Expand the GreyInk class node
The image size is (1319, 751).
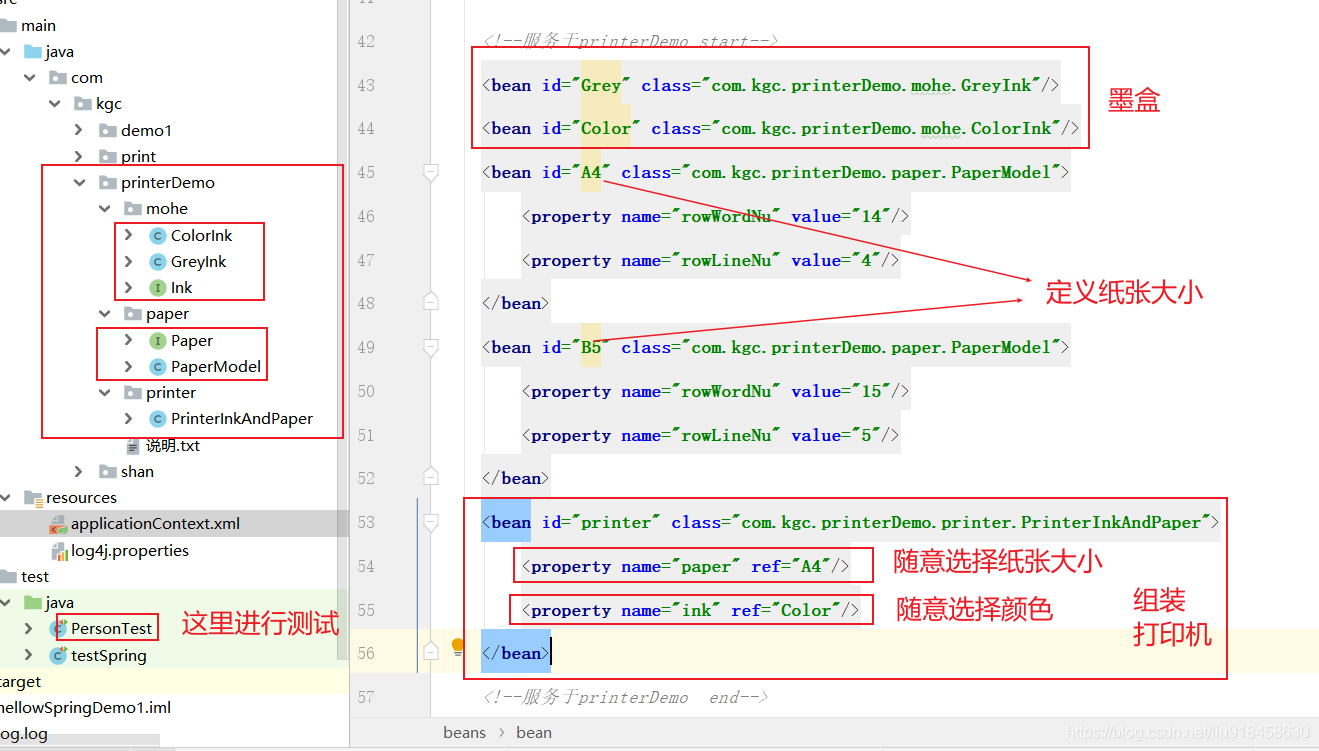[x=129, y=261]
